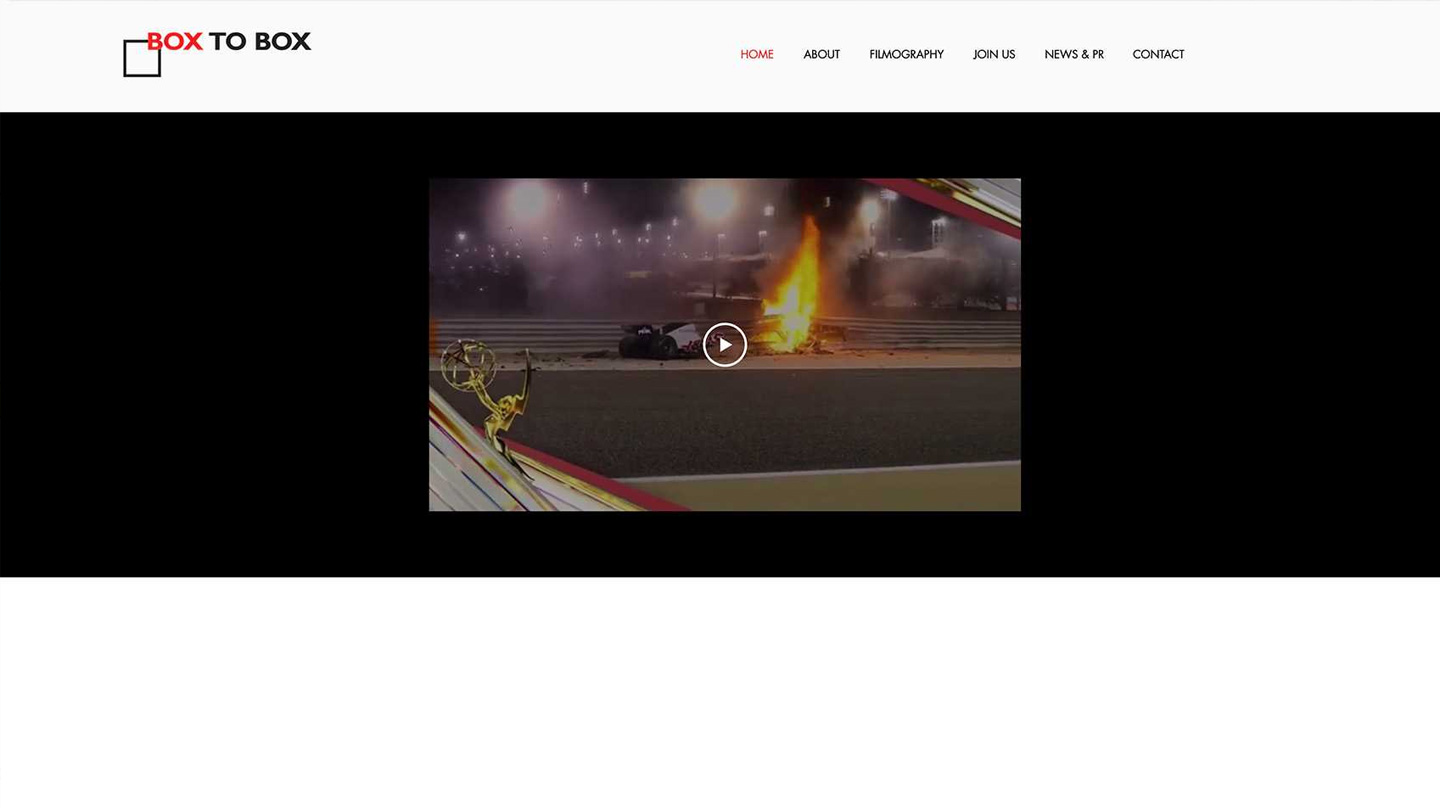The height and width of the screenshot is (810, 1440).
Task: Select CONTACT in the navigation bar
Action: pyautogui.click(x=1158, y=54)
